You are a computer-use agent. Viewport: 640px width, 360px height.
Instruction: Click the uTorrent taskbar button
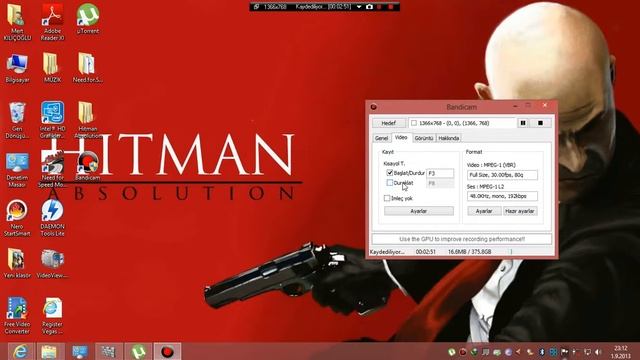[138, 351]
